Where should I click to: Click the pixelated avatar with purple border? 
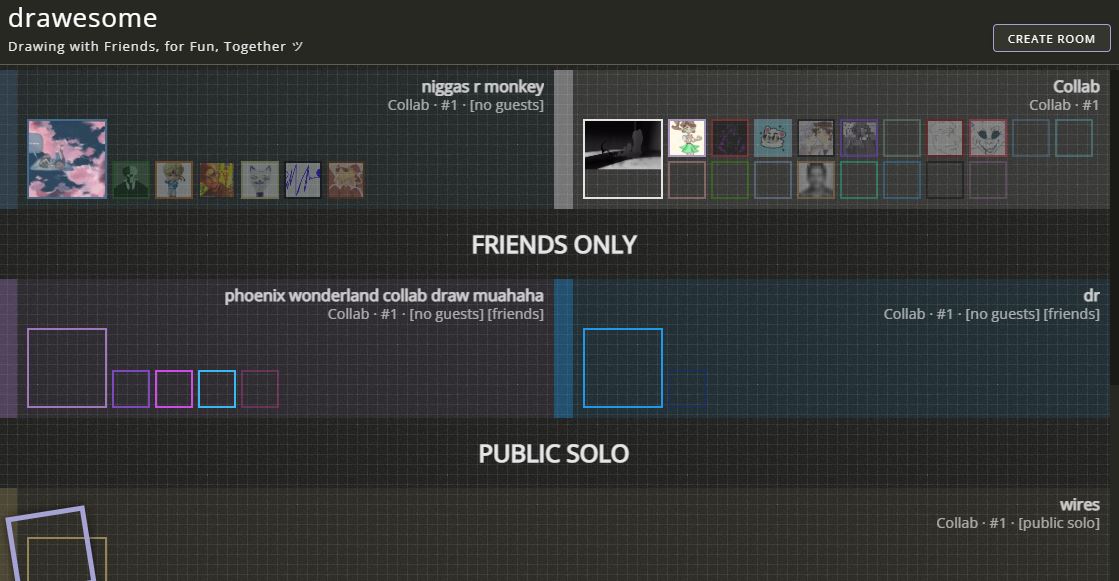pyautogui.click(x=859, y=138)
